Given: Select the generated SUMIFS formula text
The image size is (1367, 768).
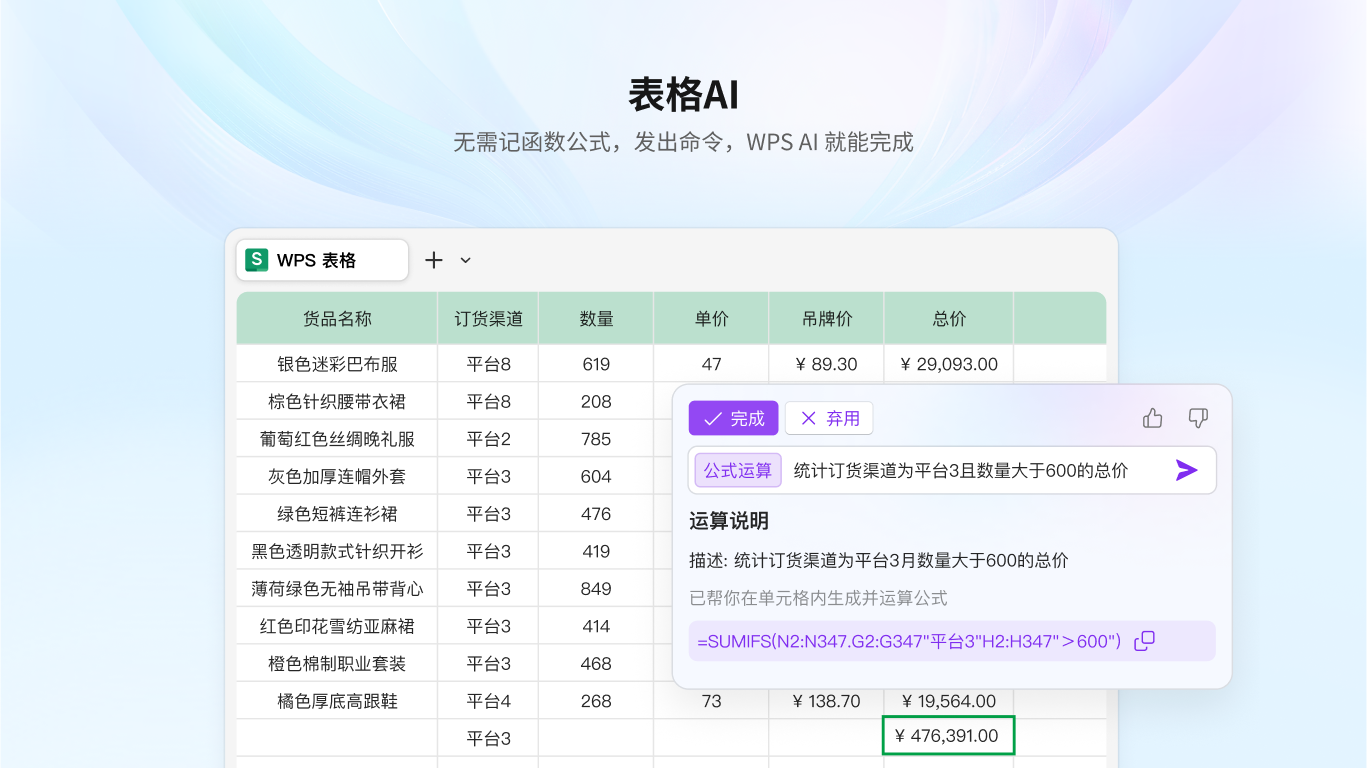Looking at the screenshot, I should pyautogui.click(x=909, y=641).
